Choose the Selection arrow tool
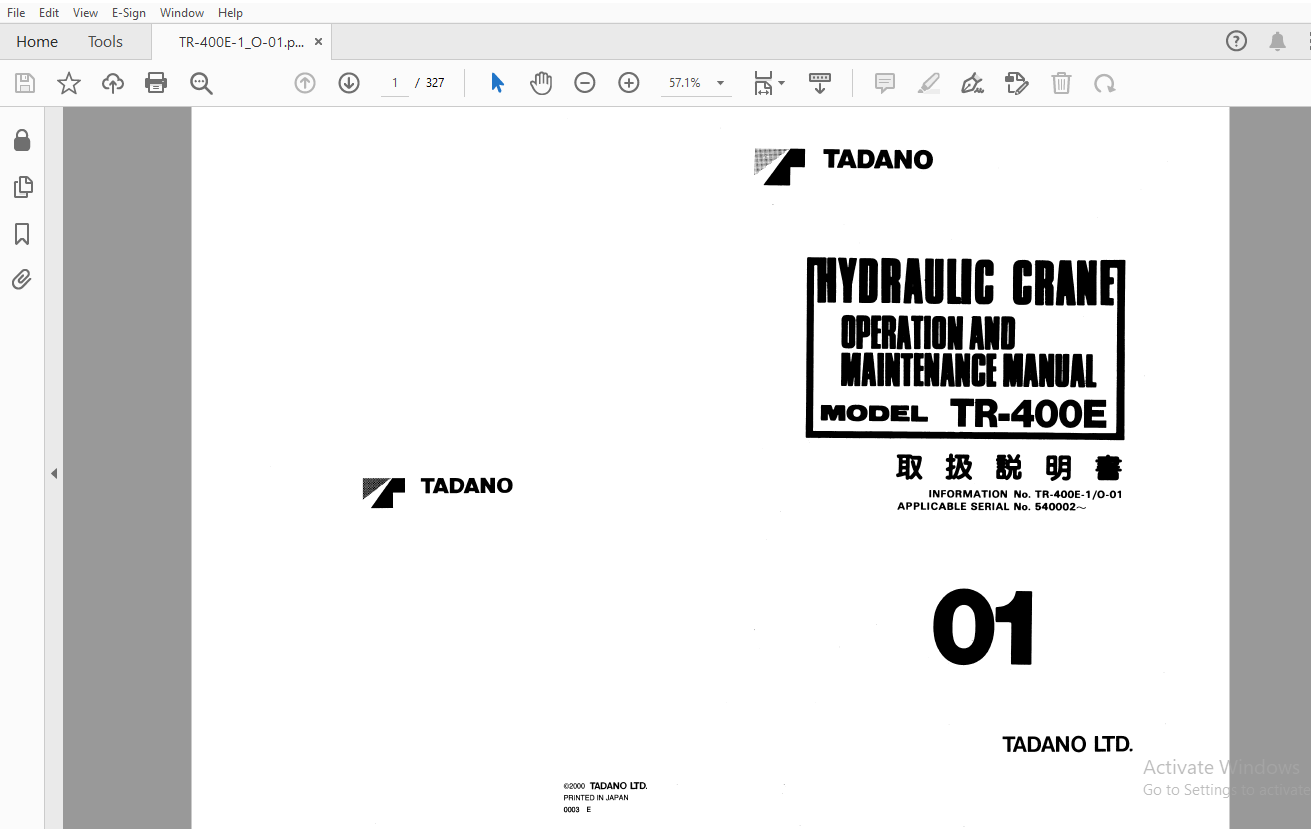The height and width of the screenshot is (829, 1311). coord(497,83)
